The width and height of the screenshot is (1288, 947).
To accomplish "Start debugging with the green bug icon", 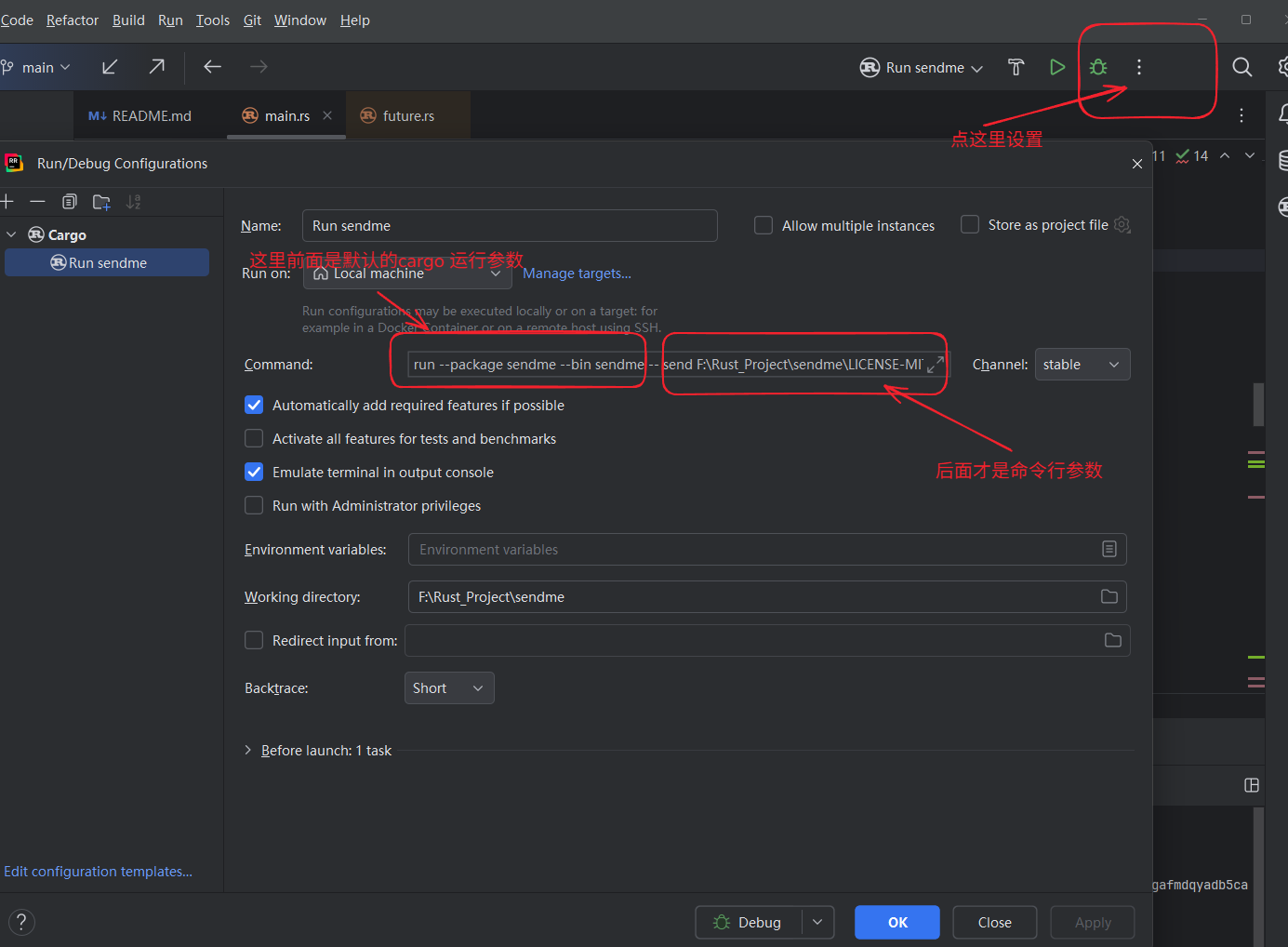I will click(x=1098, y=67).
